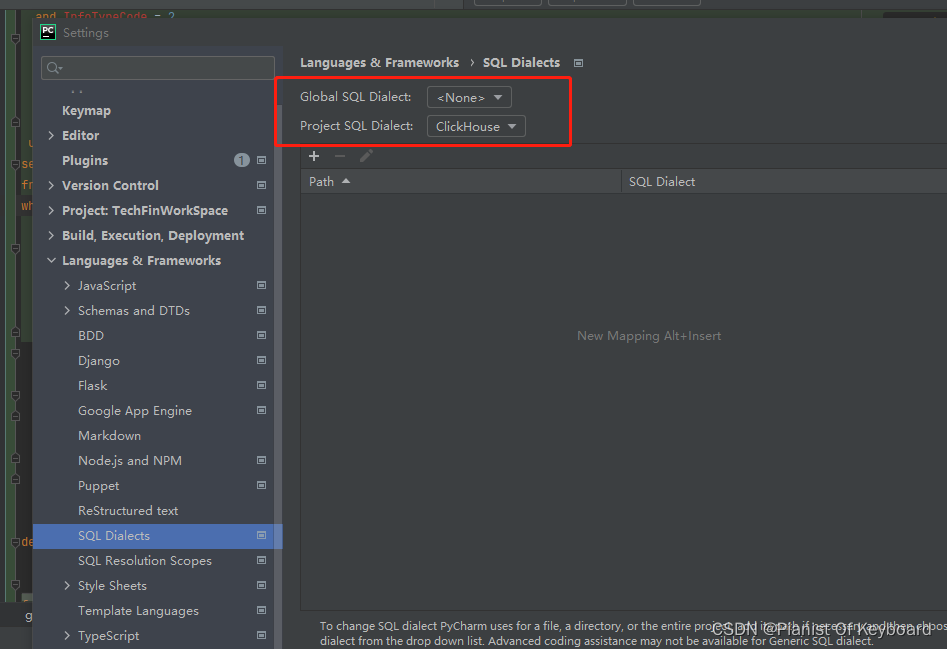This screenshot has height=649, width=947.
Task: Click the settings search input field
Action: click(158, 68)
